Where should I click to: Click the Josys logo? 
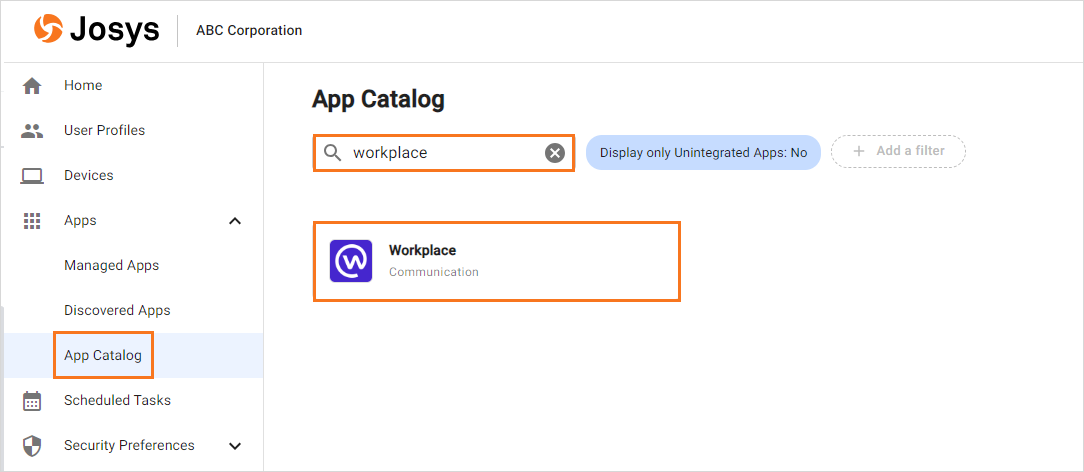[97, 30]
